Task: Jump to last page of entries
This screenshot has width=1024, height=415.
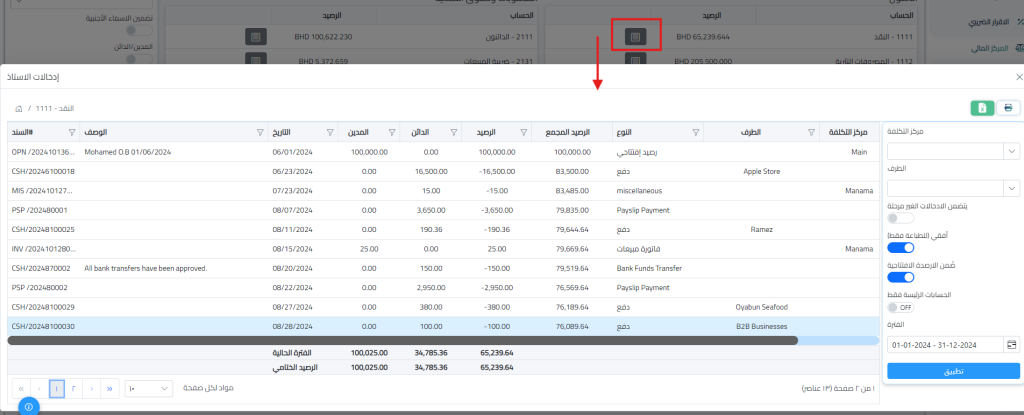Action: [110, 388]
